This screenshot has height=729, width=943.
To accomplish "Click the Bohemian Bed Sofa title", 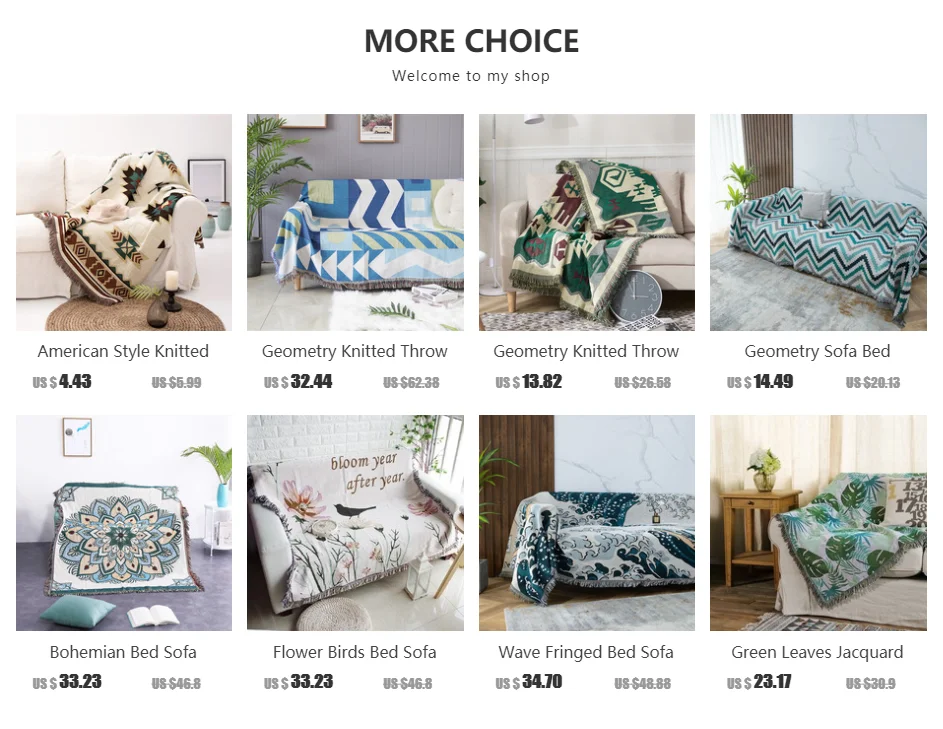I will point(123,652).
